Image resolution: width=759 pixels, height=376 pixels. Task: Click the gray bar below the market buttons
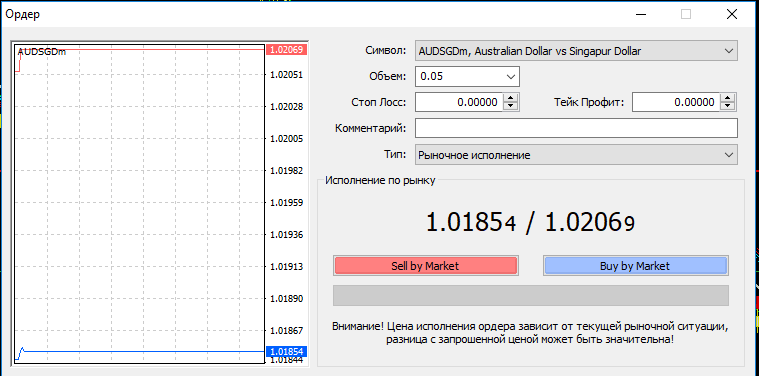(531, 296)
